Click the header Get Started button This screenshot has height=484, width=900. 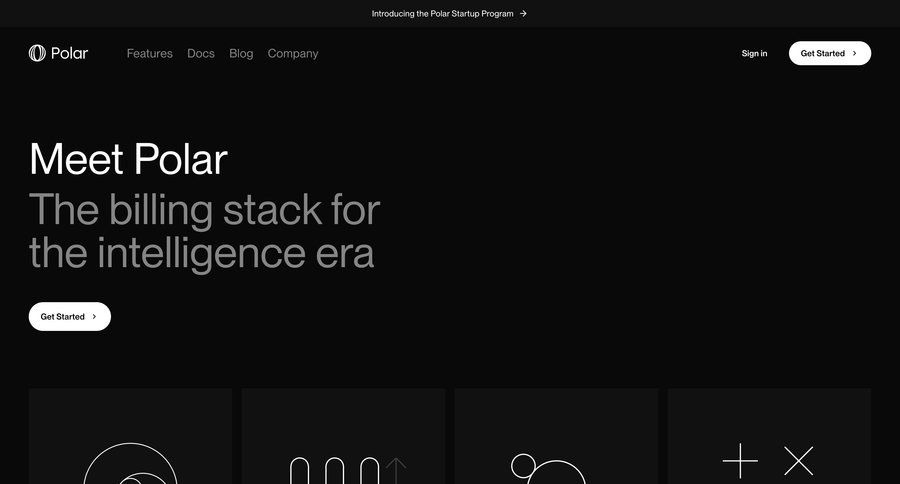830,53
